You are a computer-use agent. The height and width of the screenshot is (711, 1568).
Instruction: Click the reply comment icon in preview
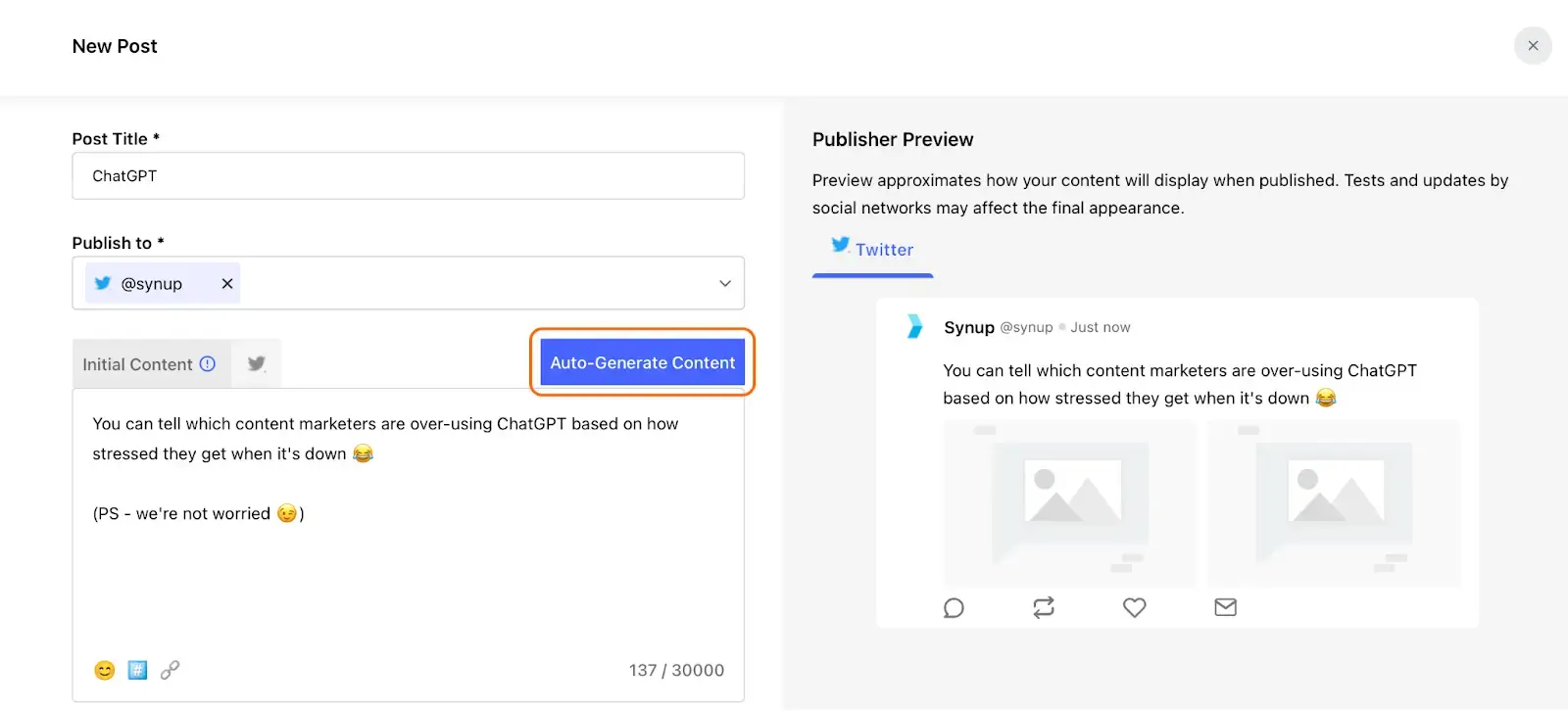pos(954,608)
